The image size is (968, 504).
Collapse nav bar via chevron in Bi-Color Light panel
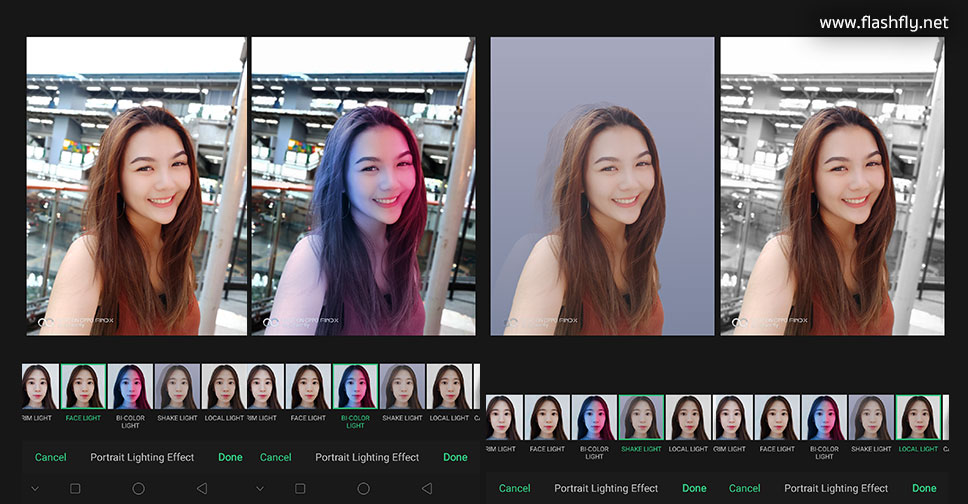pos(260,489)
